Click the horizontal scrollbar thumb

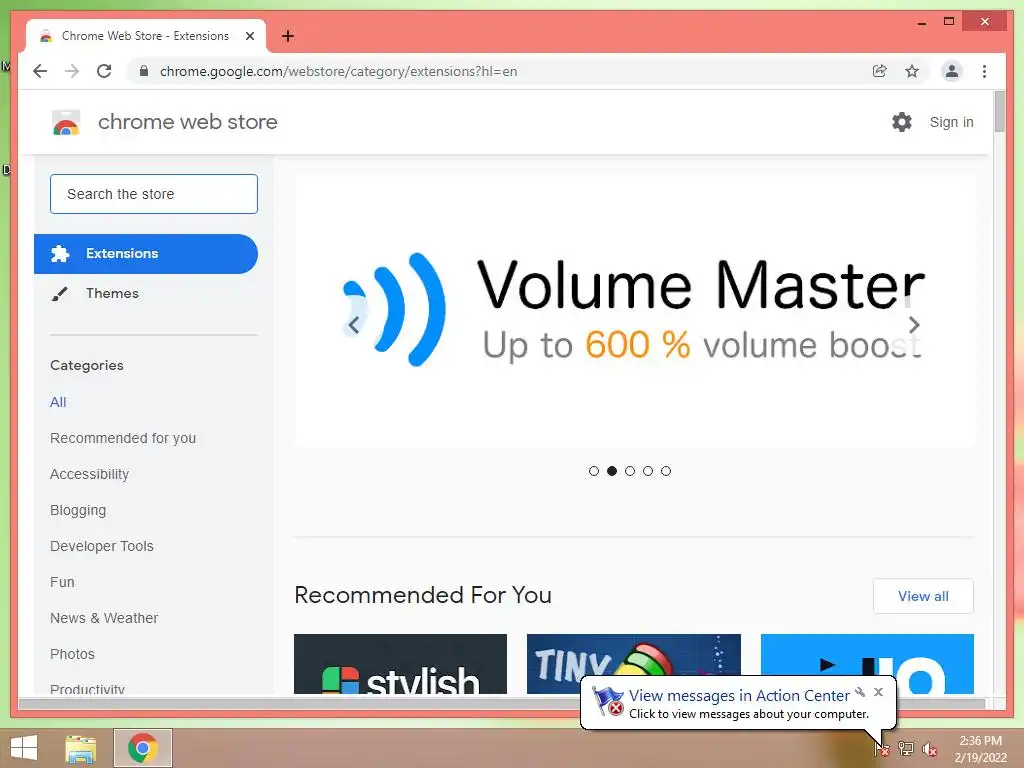click(x=502, y=704)
